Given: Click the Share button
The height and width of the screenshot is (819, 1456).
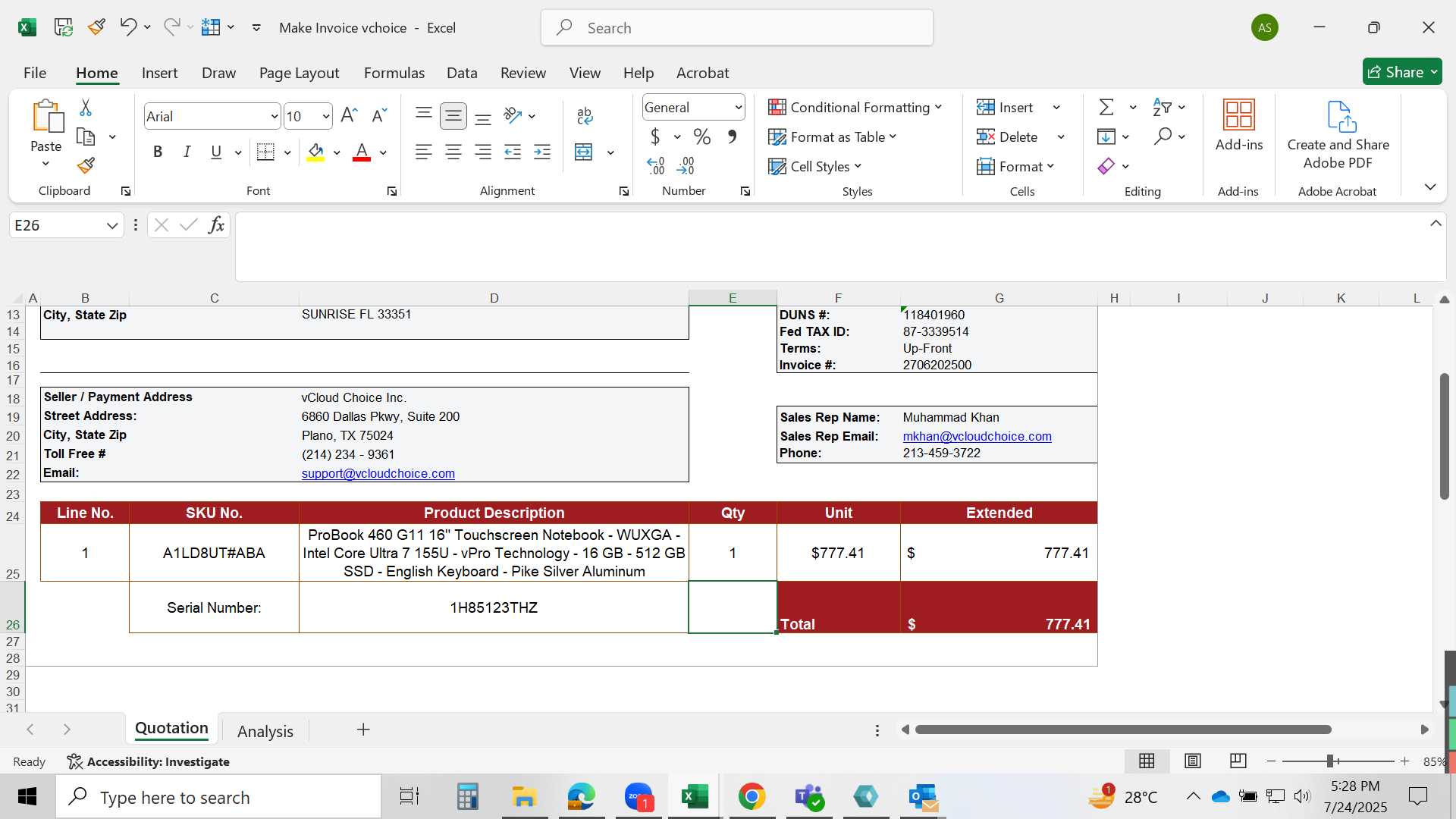Looking at the screenshot, I should [x=1401, y=72].
